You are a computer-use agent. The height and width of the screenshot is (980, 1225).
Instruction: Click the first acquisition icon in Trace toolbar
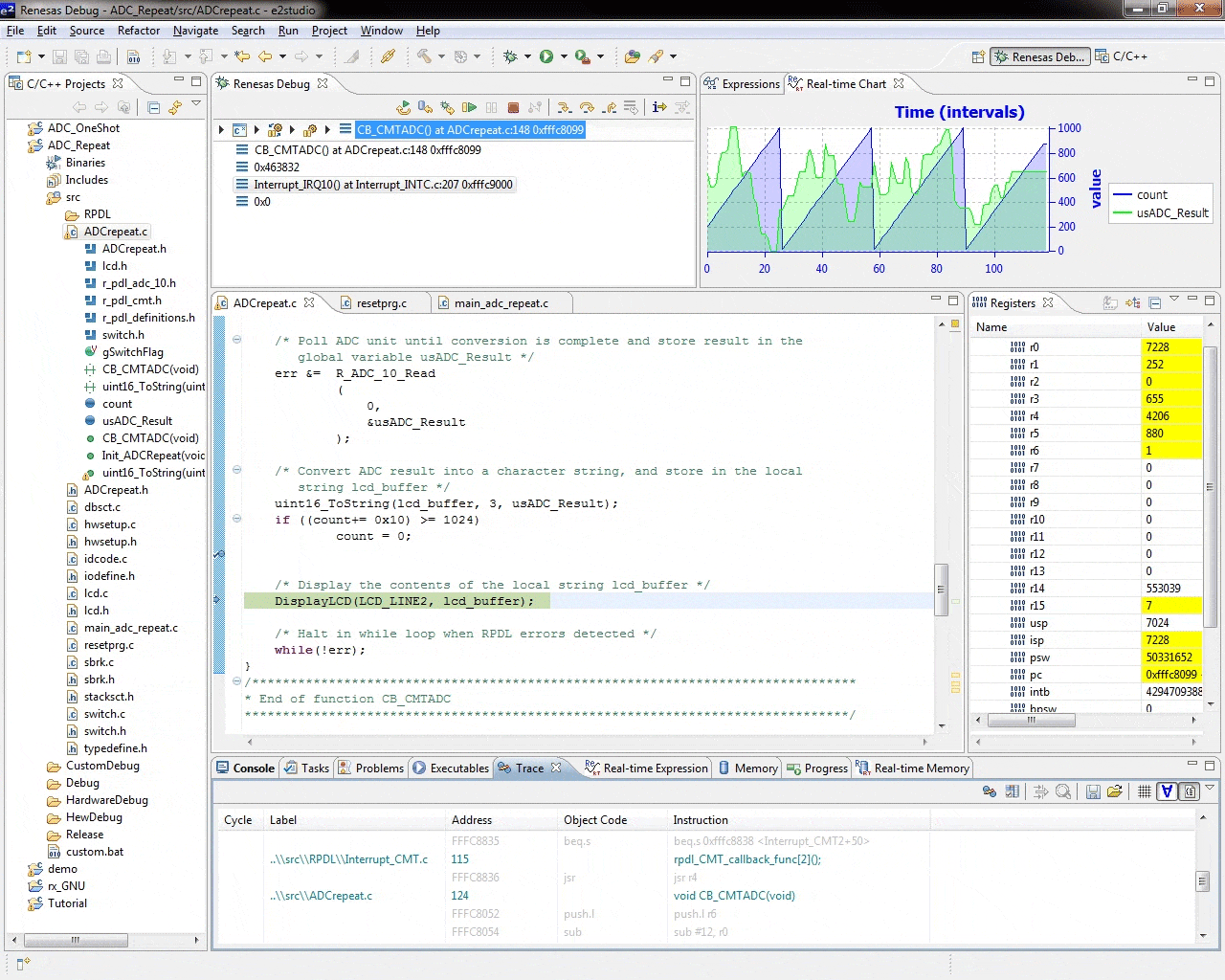tap(990, 791)
